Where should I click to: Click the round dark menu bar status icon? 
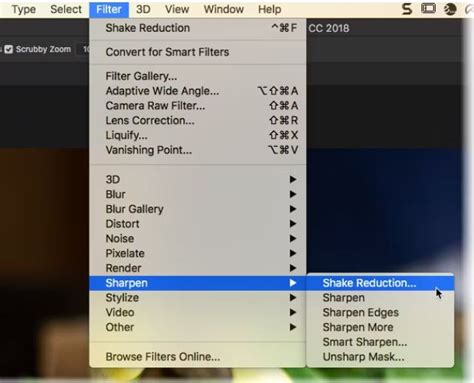450,9
